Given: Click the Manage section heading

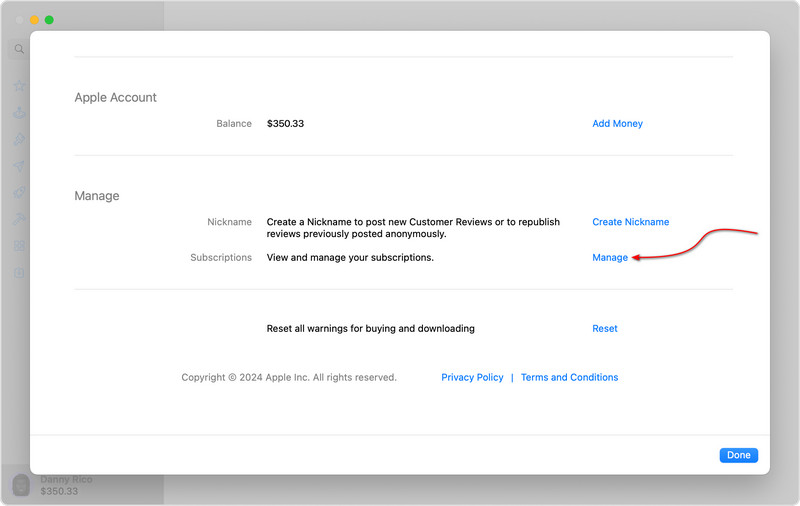Looking at the screenshot, I should [97, 196].
